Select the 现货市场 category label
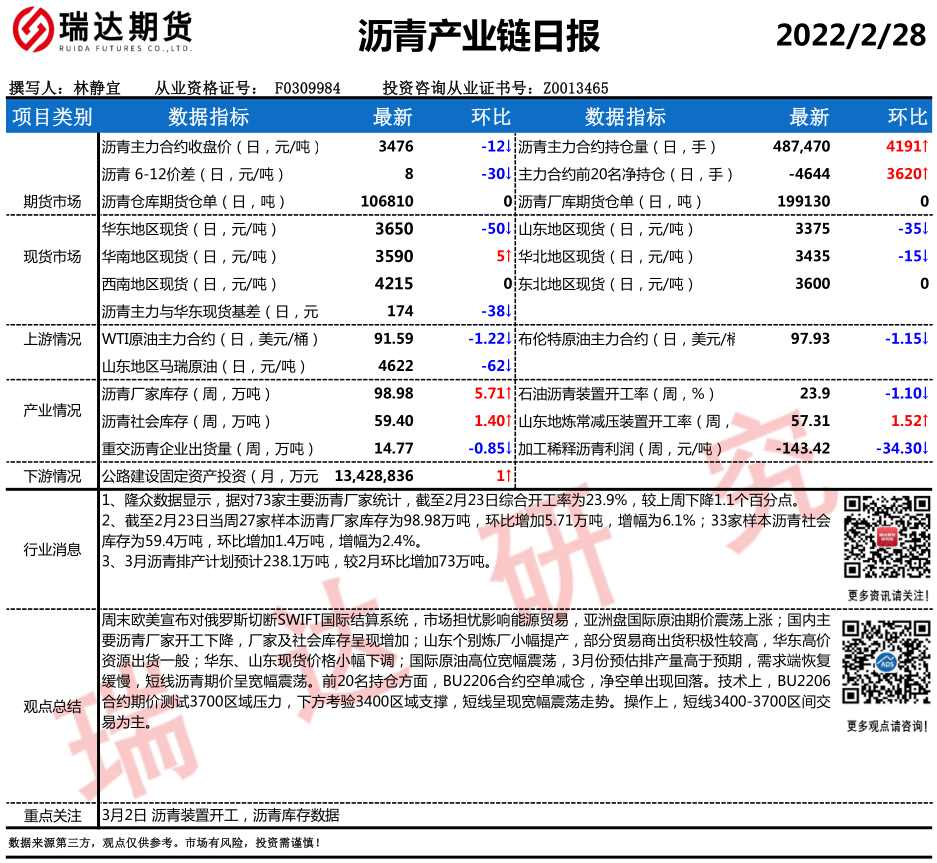Screen dimensions: 937x863 52,256
